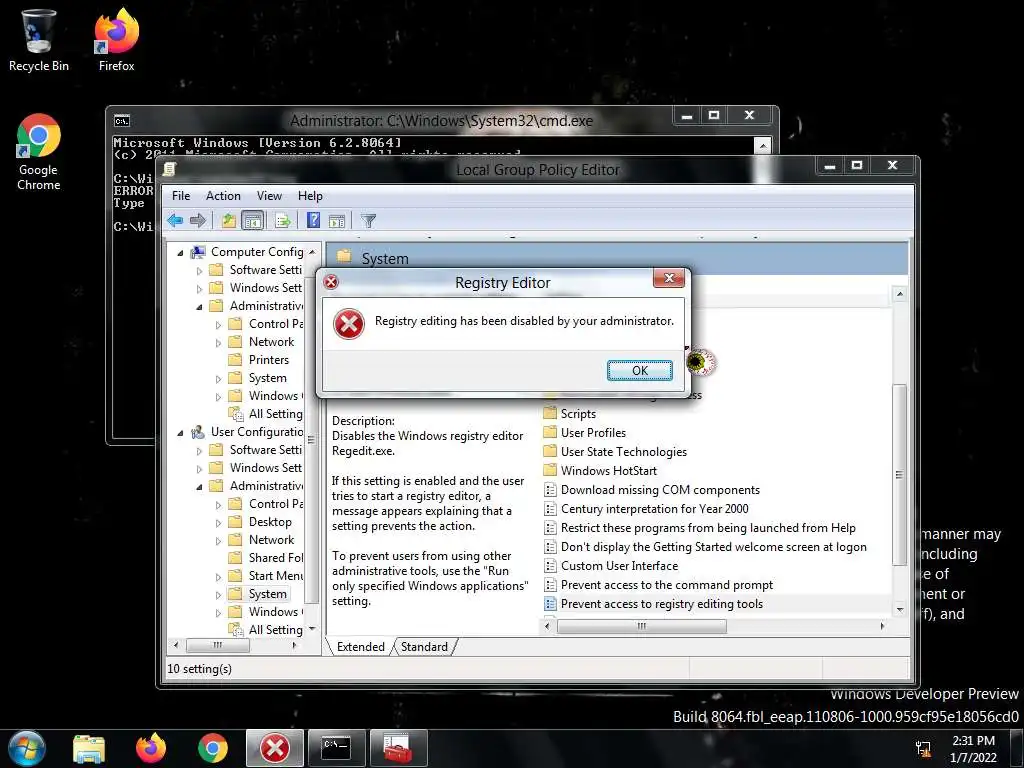
Task: Select Download missing COM components setting
Action: coord(660,490)
